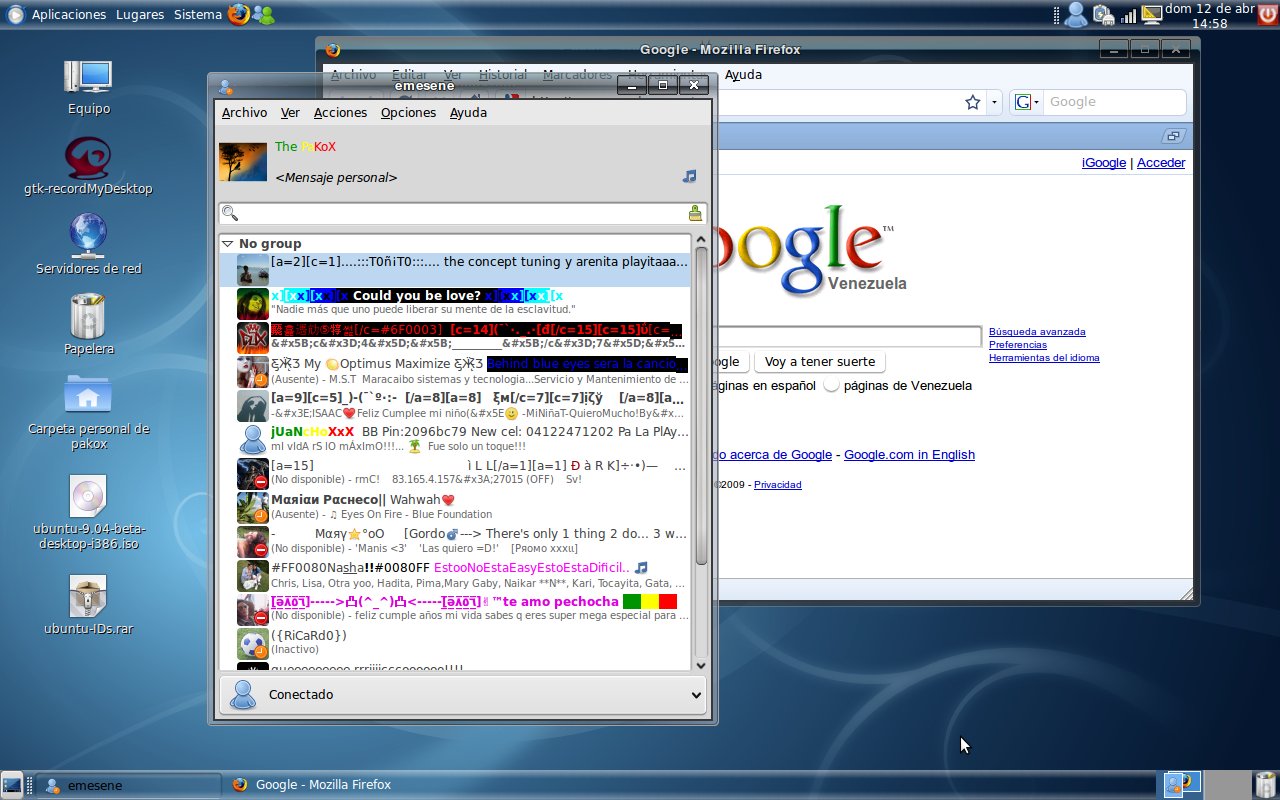Click The PaKoX nickname text
Image resolution: width=1280 pixels, height=800 pixels.
[305, 146]
